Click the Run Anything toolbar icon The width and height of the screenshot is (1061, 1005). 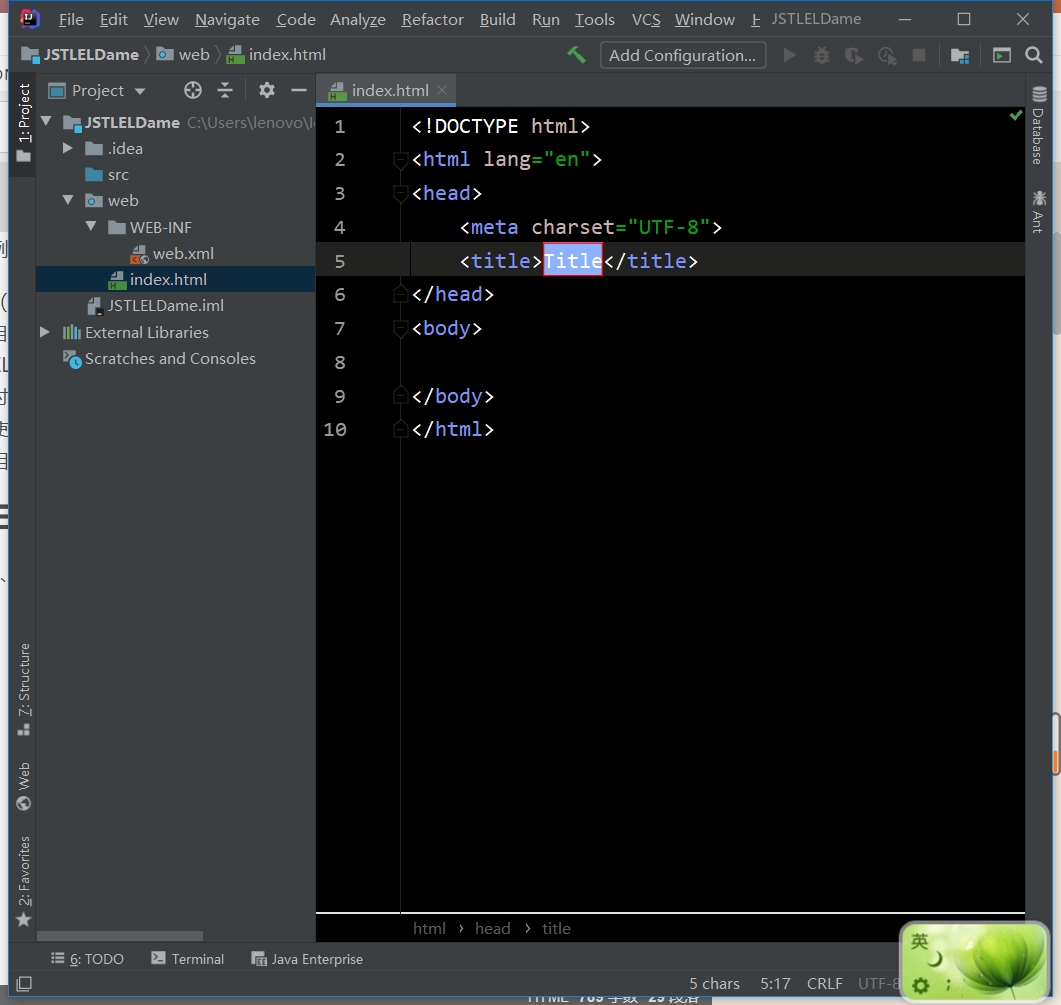[x=1001, y=55]
